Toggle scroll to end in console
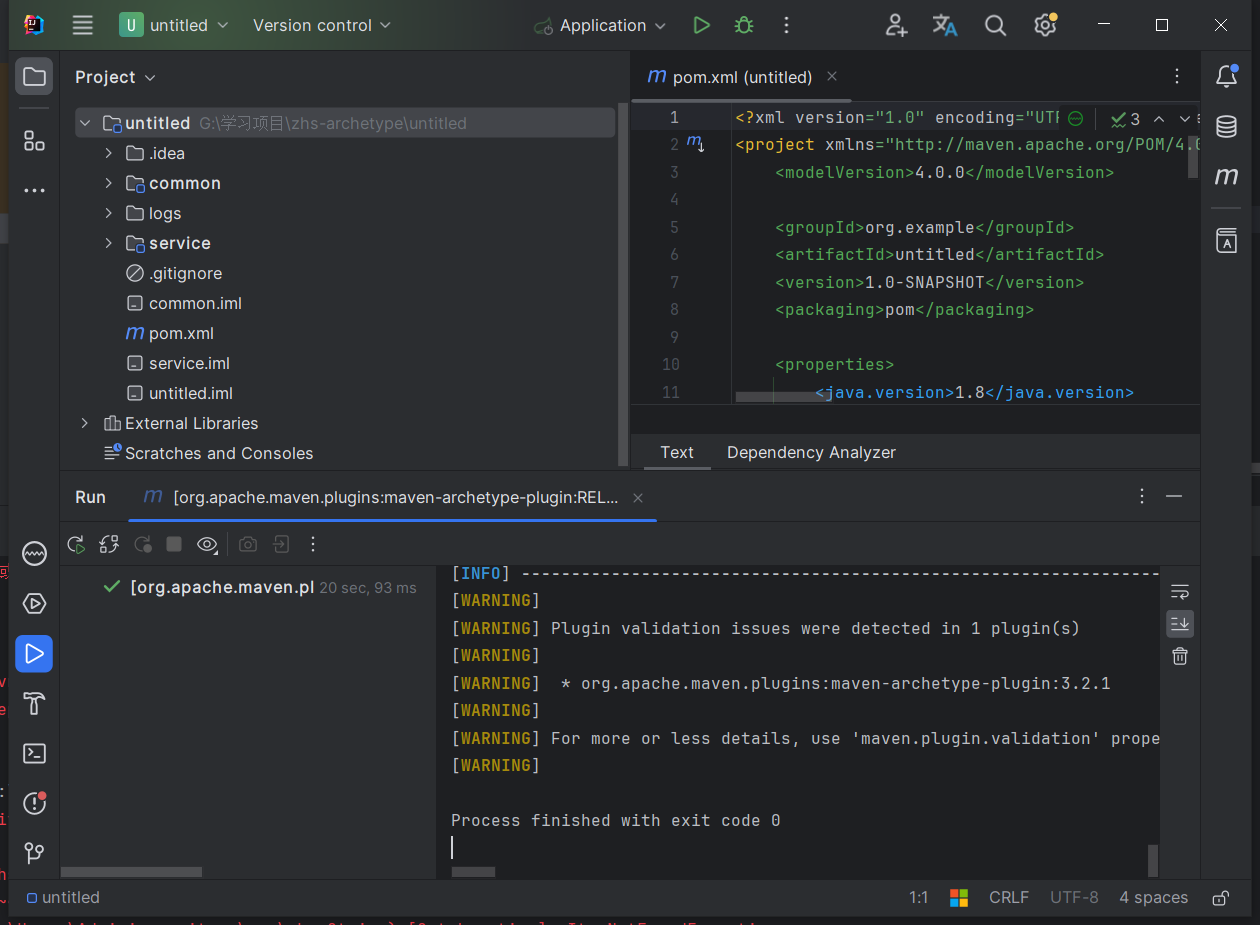The height and width of the screenshot is (925, 1260). [1180, 624]
